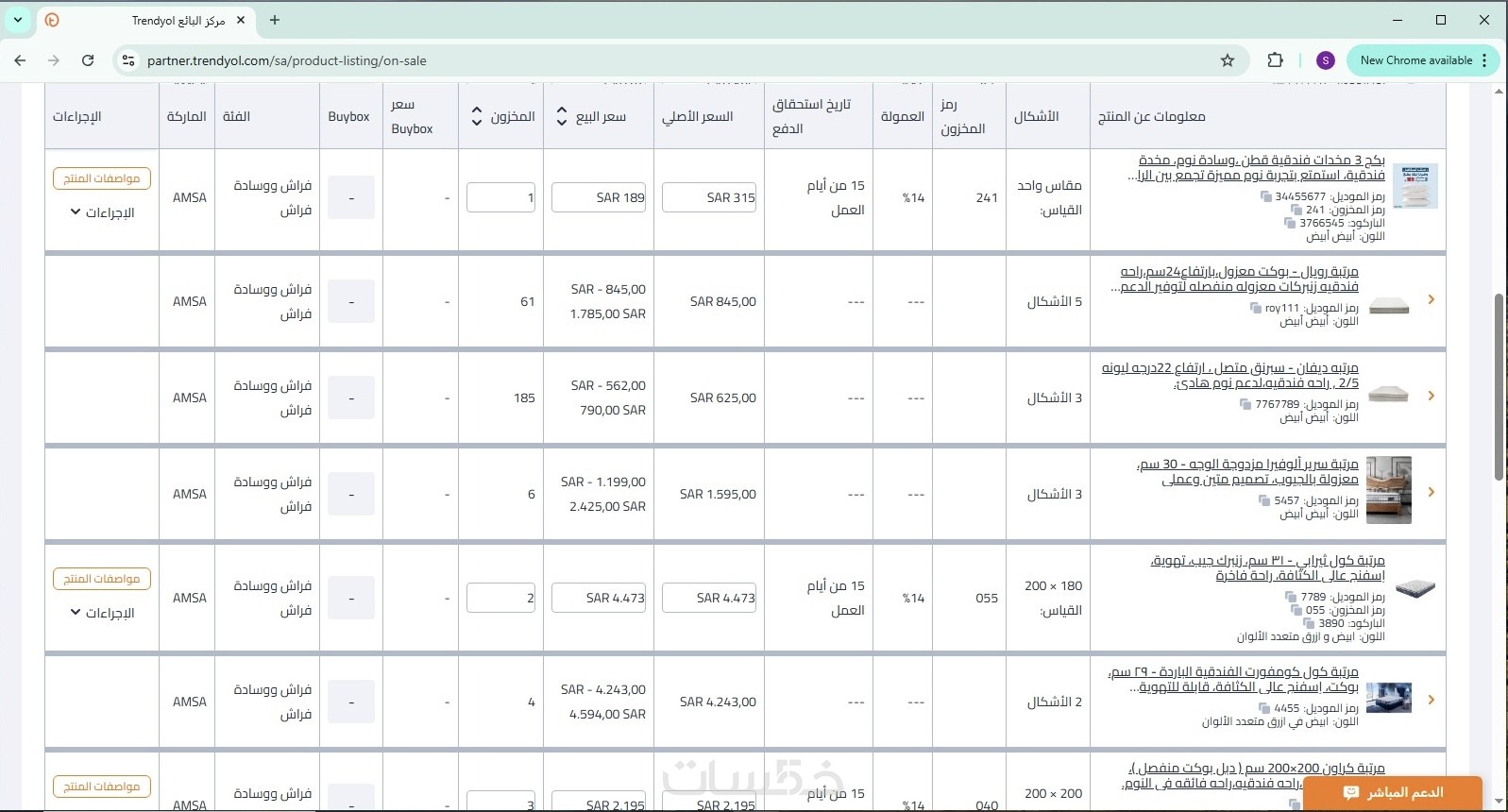Click the stock quantity field showing 1
The height and width of the screenshot is (812, 1508).
tap(501, 197)
